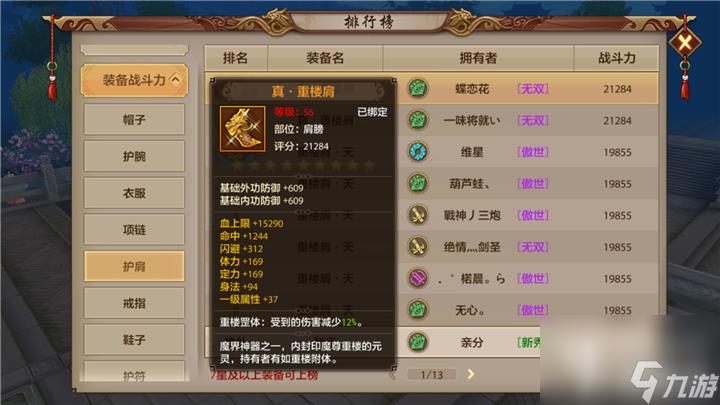The image size is (720, 405).
Task: Click the green class icon beside 一味将就い
Action: 418,120
